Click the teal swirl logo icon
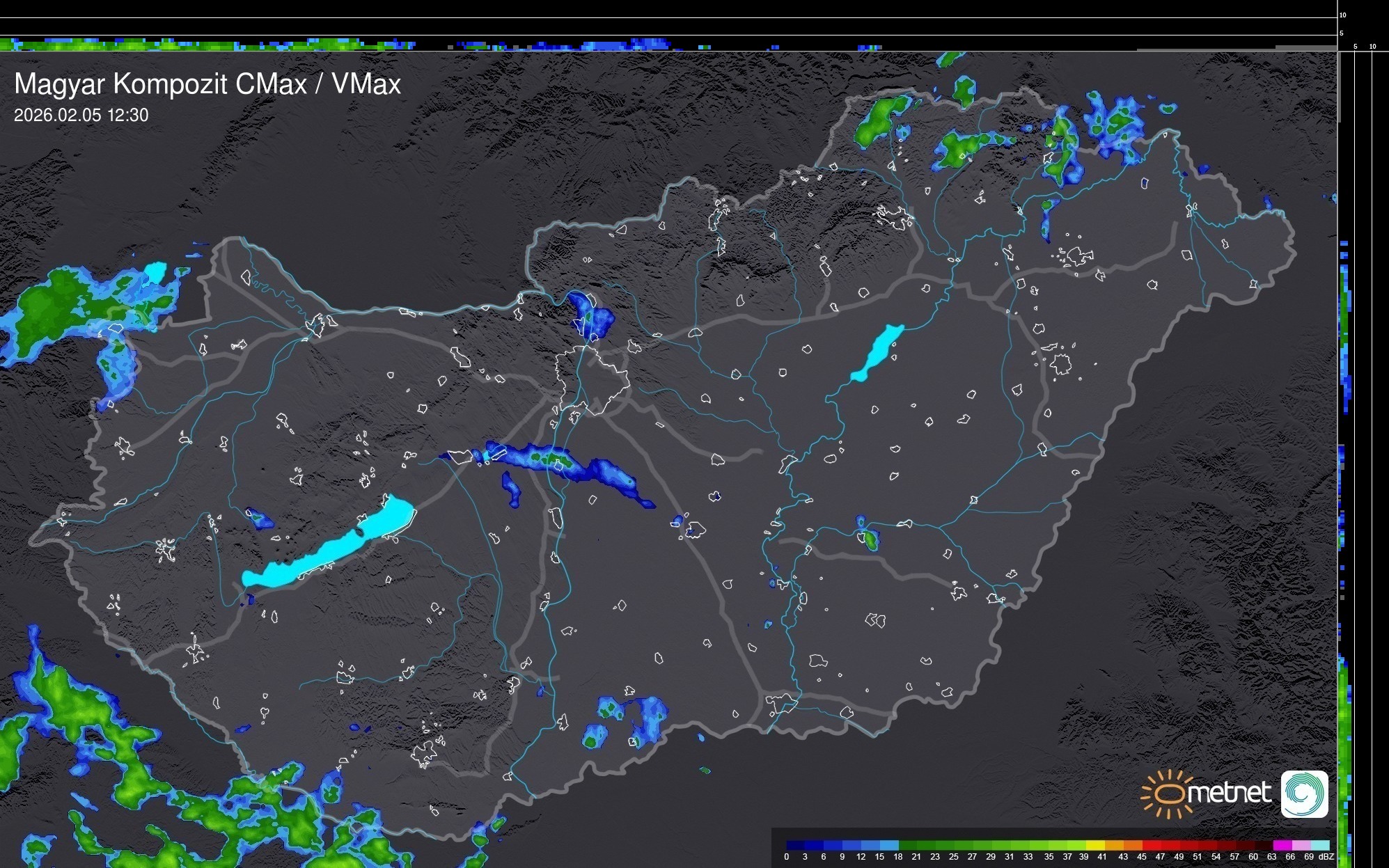This screenshot has width=1389, height=868. point(1304,794)
